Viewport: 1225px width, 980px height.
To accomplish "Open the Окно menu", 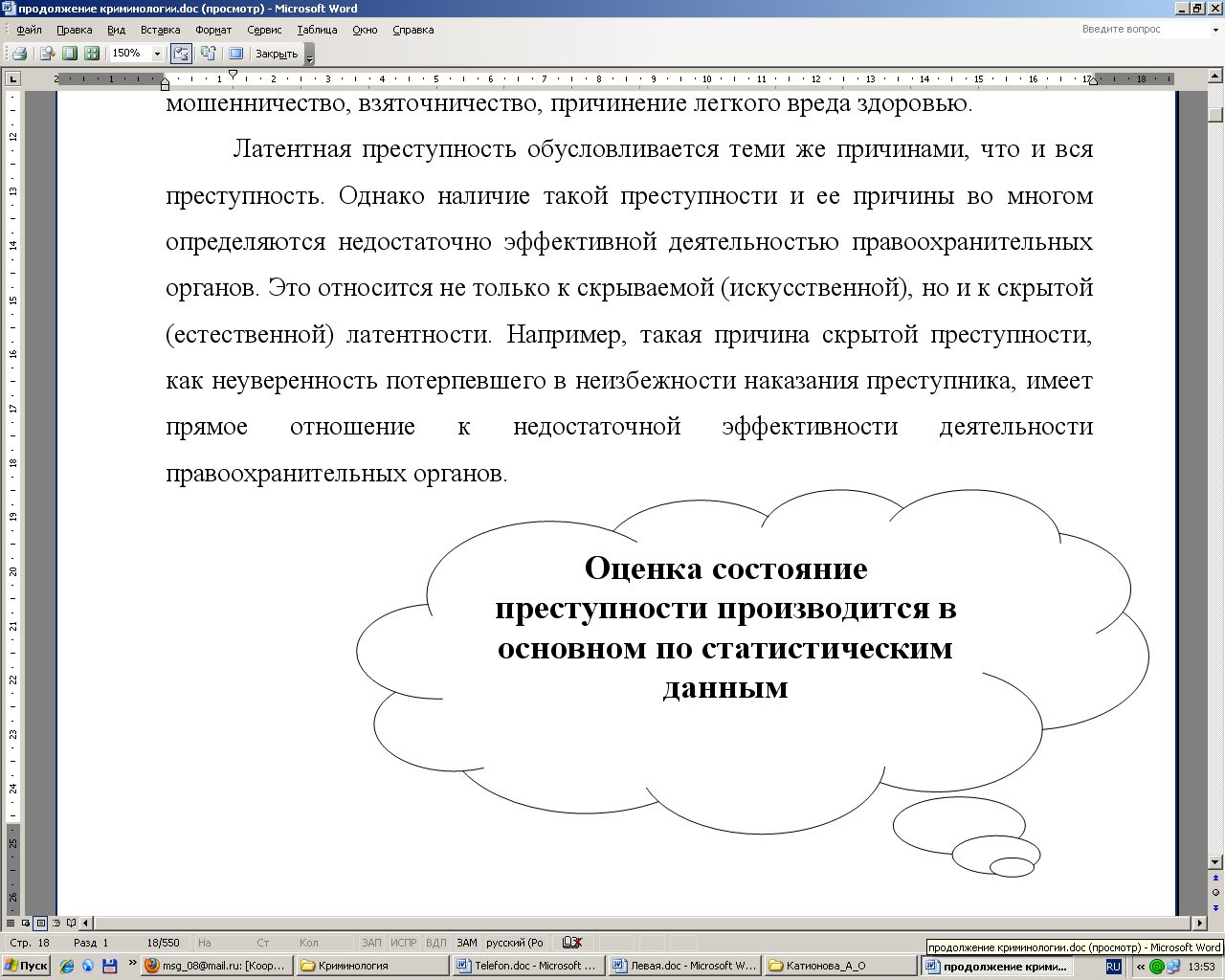I will [365, 30].
